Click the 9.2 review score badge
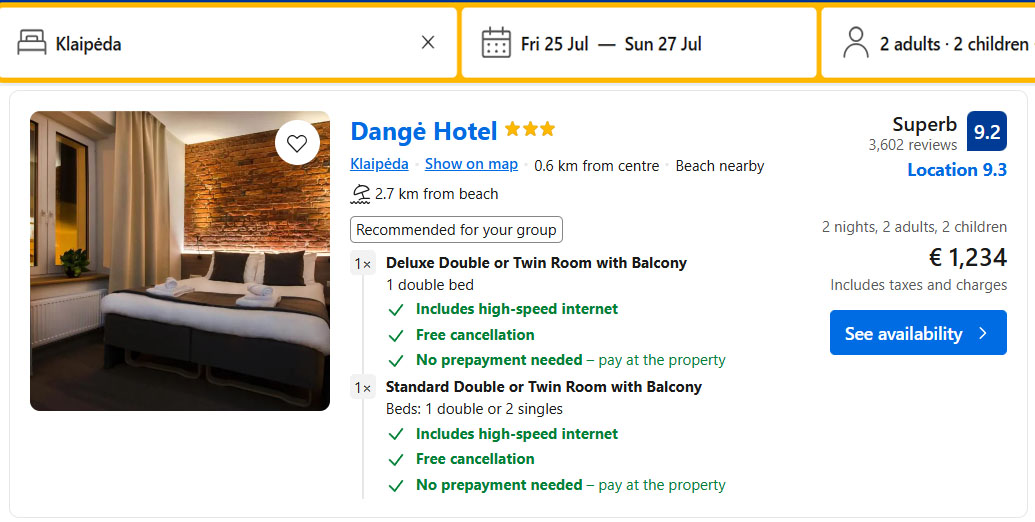 (987, 132)
